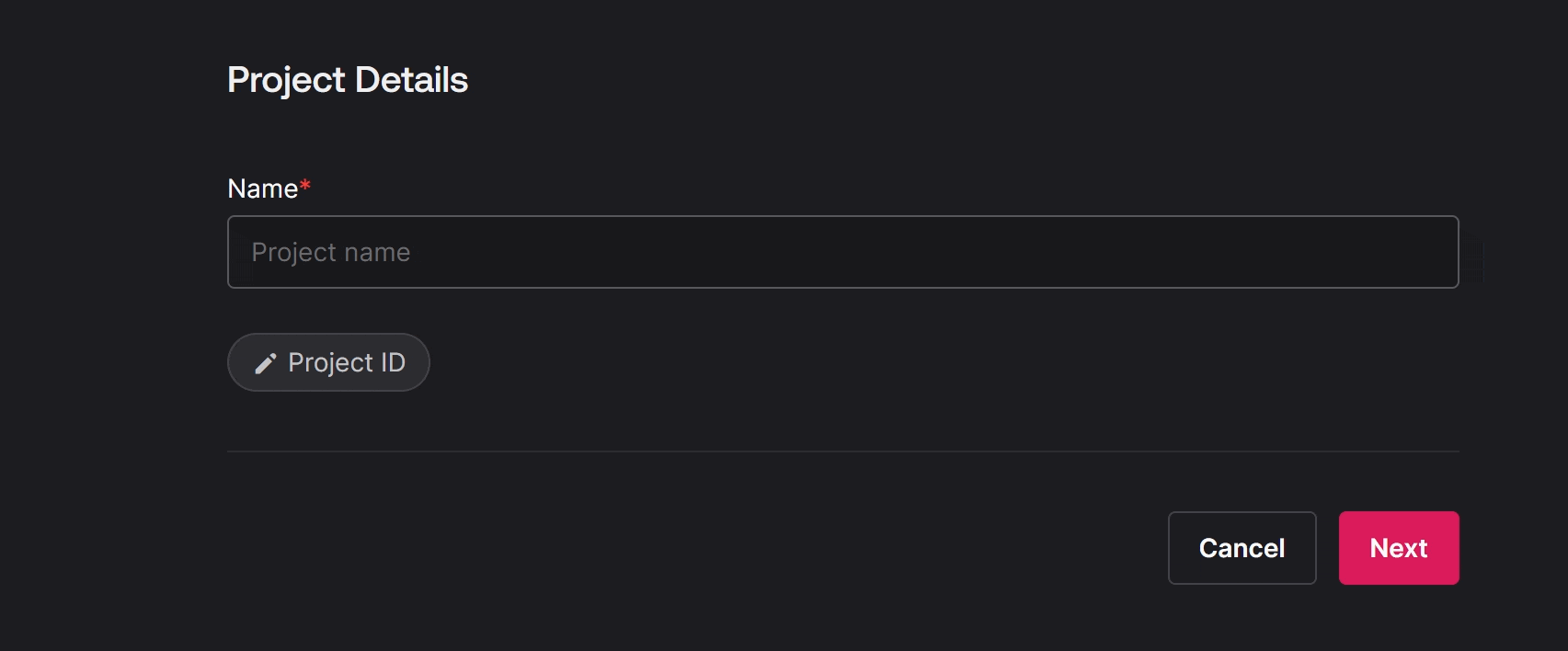The width and height of the screenshot is (1568, 651).
Task: Dismiss the dialog using Cancel
Action: pyautogui.click(x=1242, y=548)
